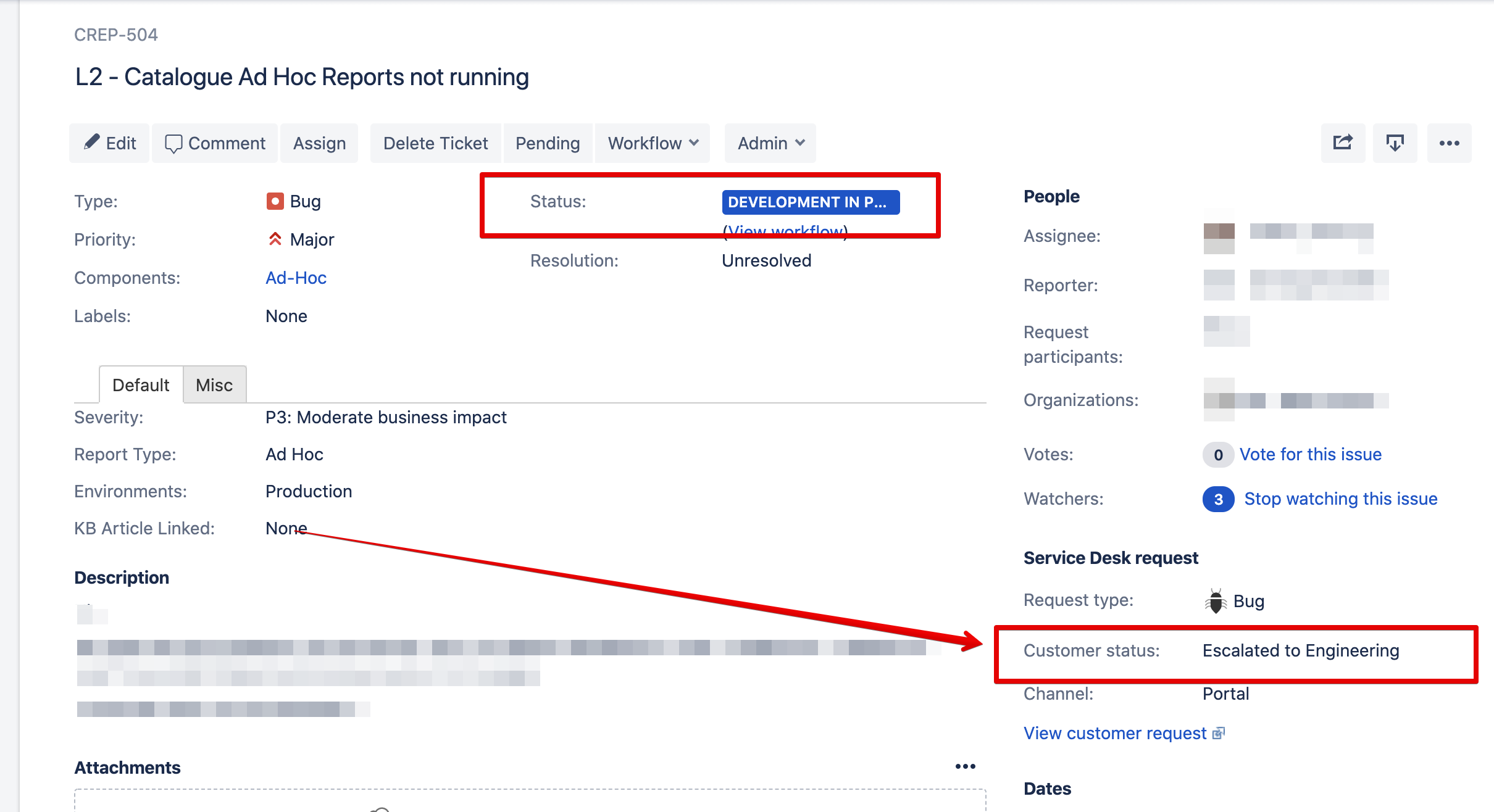
Task: Open the Attachments ellipsis options menu
Action: [965, 766]
